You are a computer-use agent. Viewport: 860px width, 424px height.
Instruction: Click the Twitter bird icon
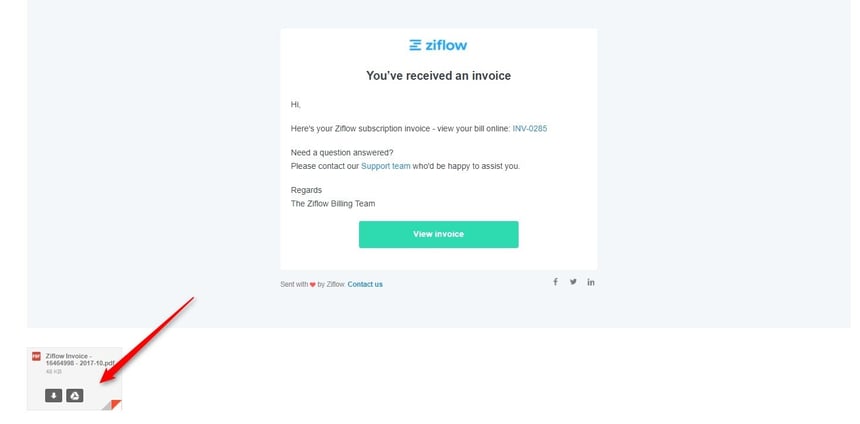pyautogui.click(x=573, y=282)
